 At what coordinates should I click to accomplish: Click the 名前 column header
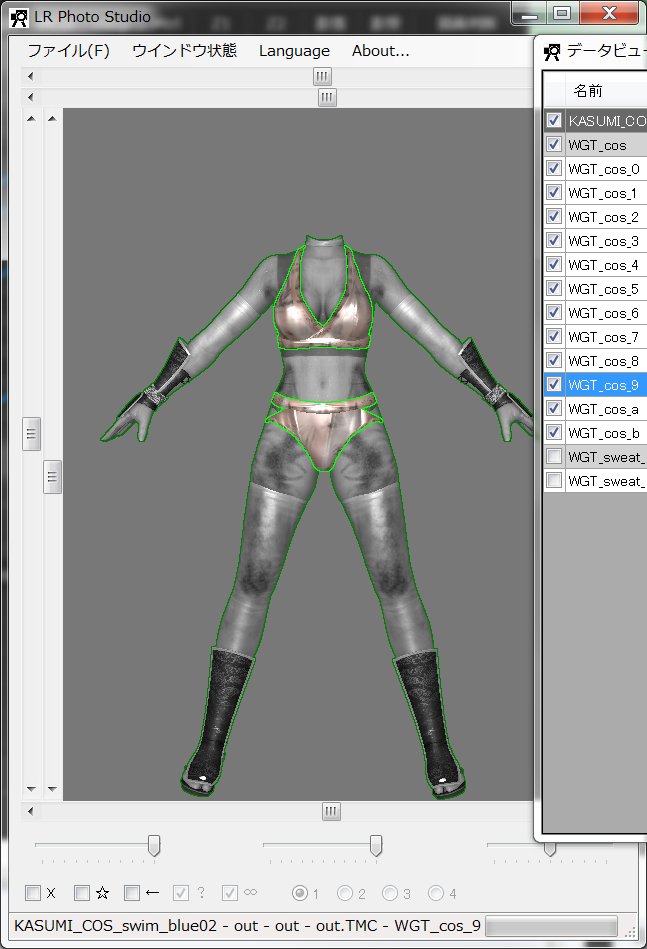pos(606,91)
